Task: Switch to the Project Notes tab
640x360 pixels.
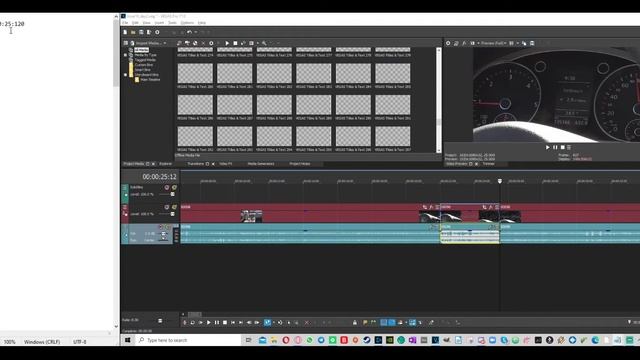Action: pos(300,164)
